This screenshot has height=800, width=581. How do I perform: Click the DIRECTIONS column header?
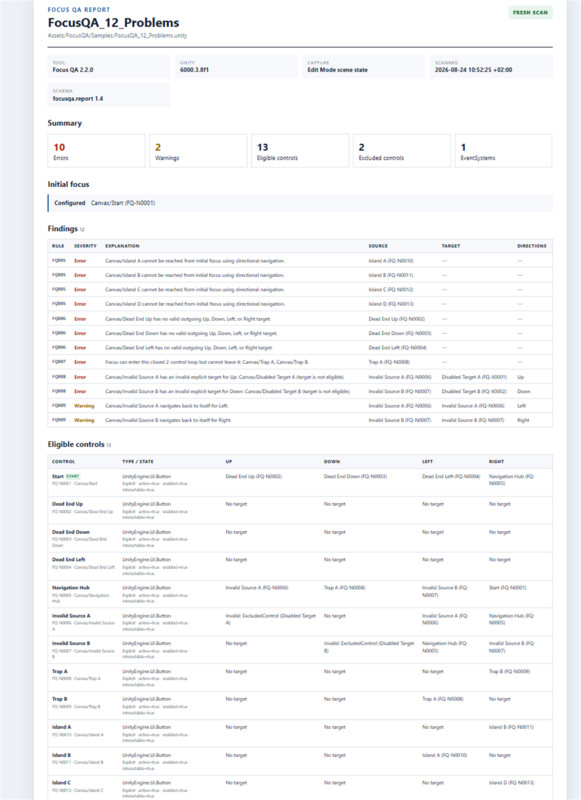pyautogui.click(x=532, y=246)
